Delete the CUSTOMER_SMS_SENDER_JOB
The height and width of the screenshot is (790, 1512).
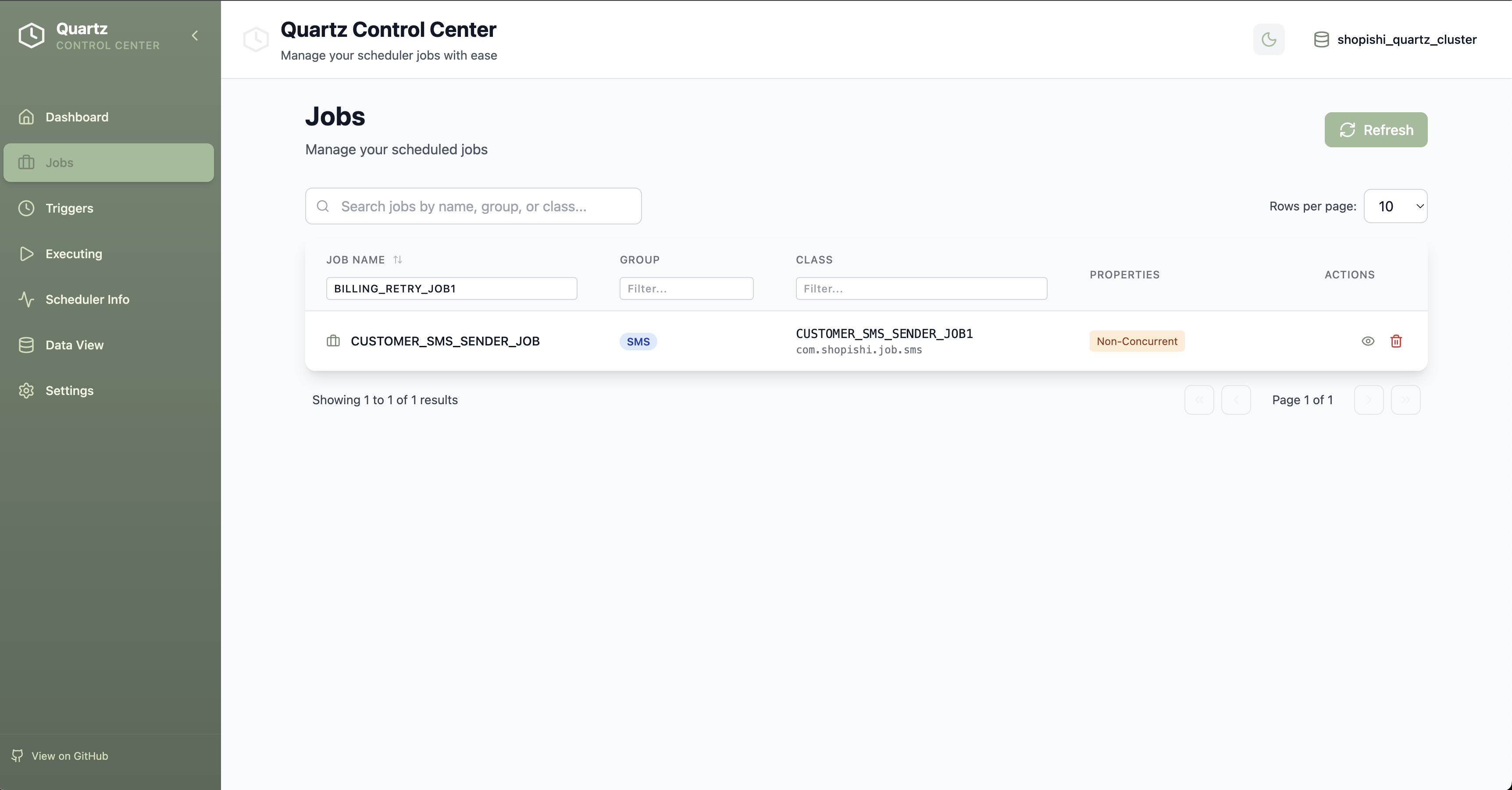(1396, 341)
